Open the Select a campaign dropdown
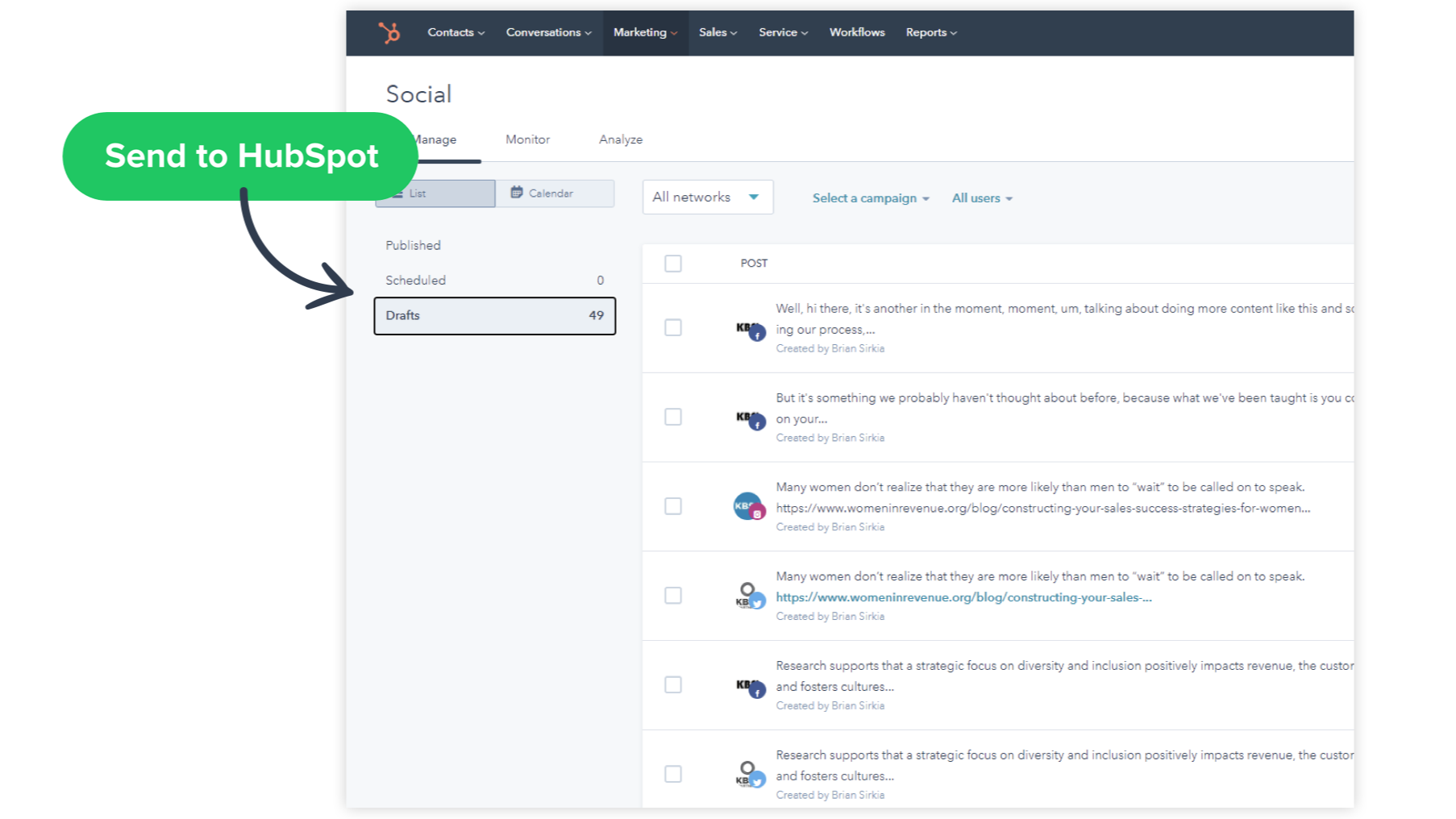Image resolution: width=1456 pixels, height=819 pixels. coord(870,197)
